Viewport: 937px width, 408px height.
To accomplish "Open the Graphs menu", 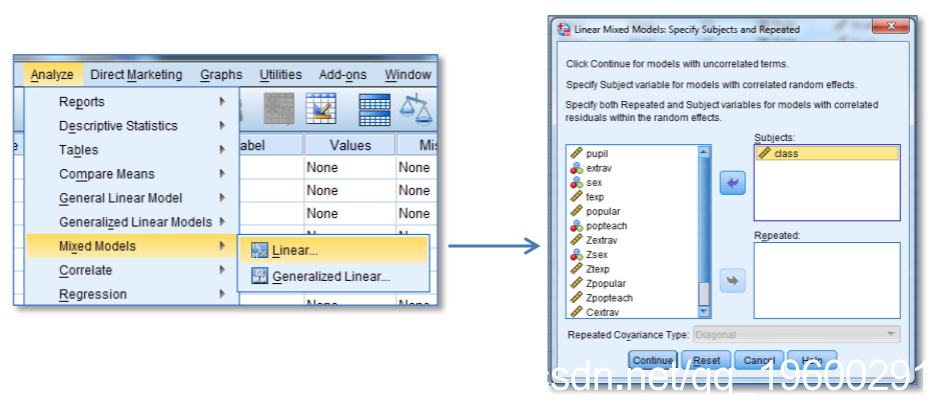I will click(x=221, y=75).
